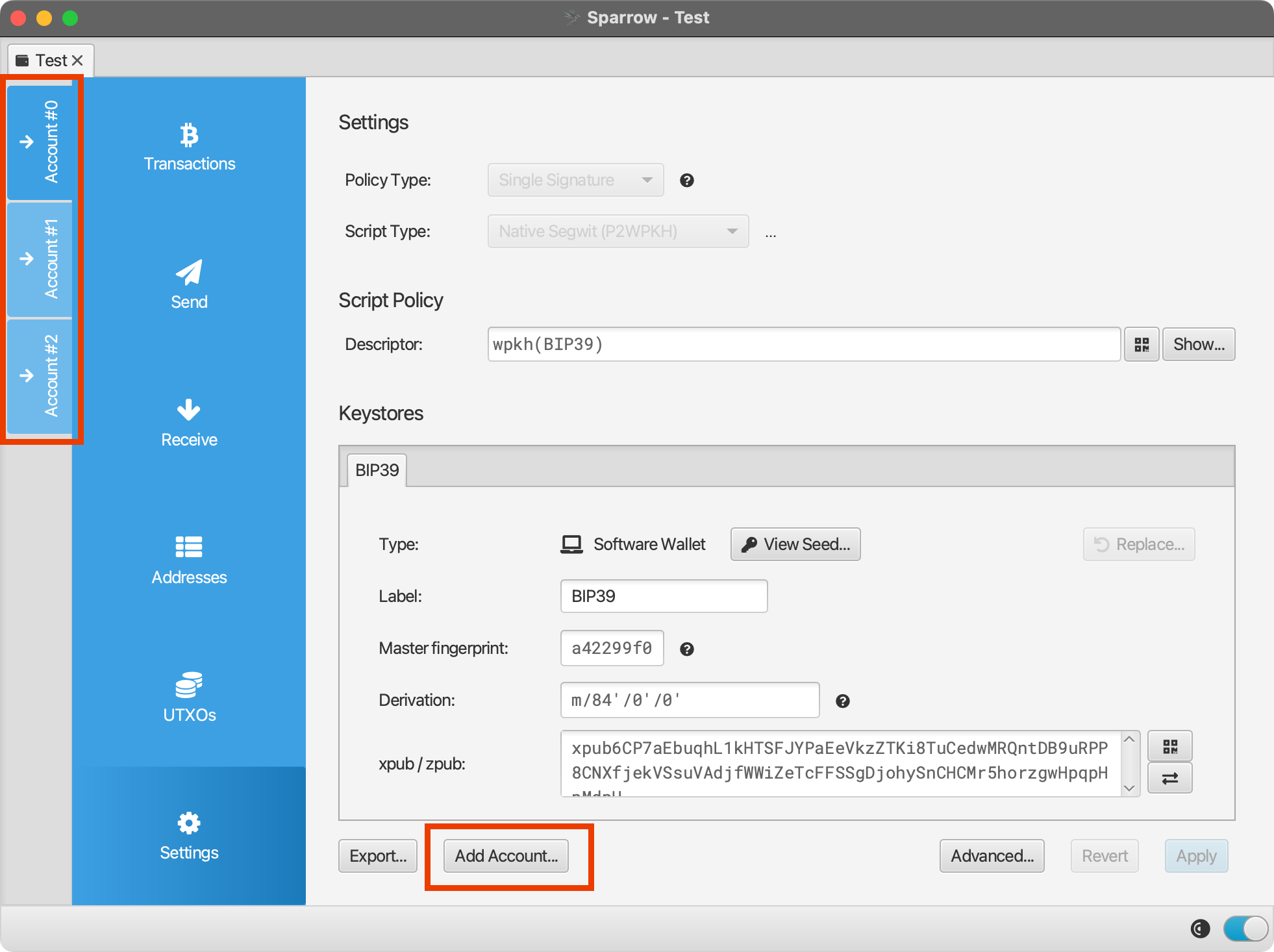Switch to Account #0 tab

pos(40,142)
